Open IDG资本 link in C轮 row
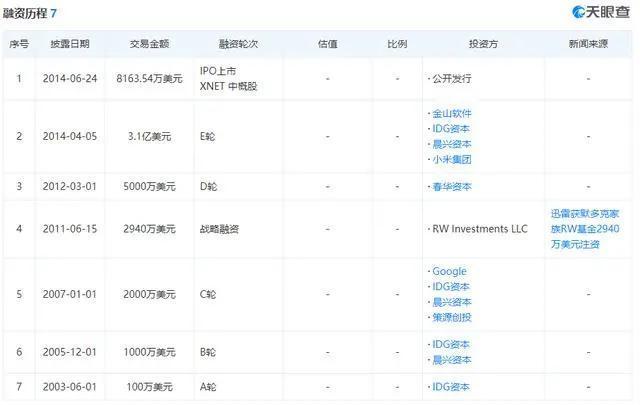The width and height of the screenshot is (640, 405). (451, 287)
